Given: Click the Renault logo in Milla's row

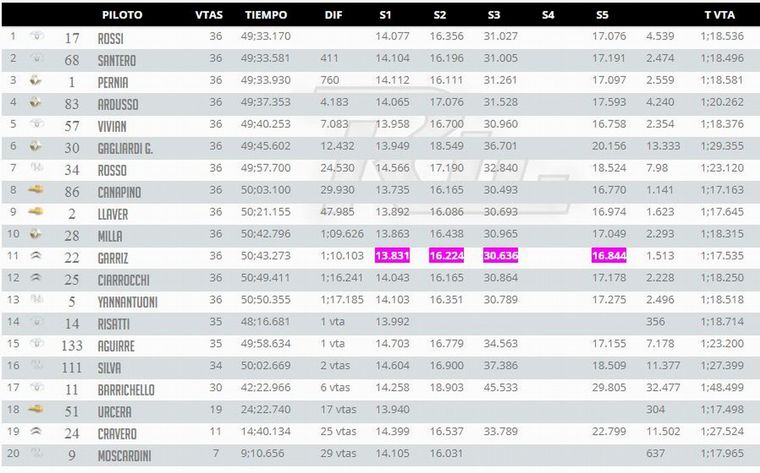Looking at the screenshot, I should click(35, 233).
